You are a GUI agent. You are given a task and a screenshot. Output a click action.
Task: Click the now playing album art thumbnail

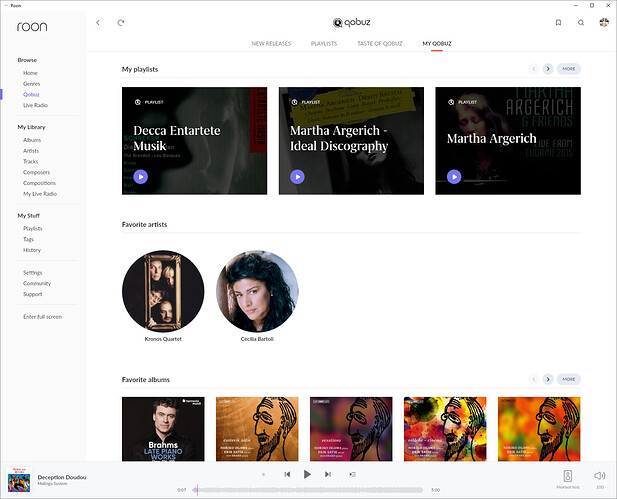pos(19,480)
